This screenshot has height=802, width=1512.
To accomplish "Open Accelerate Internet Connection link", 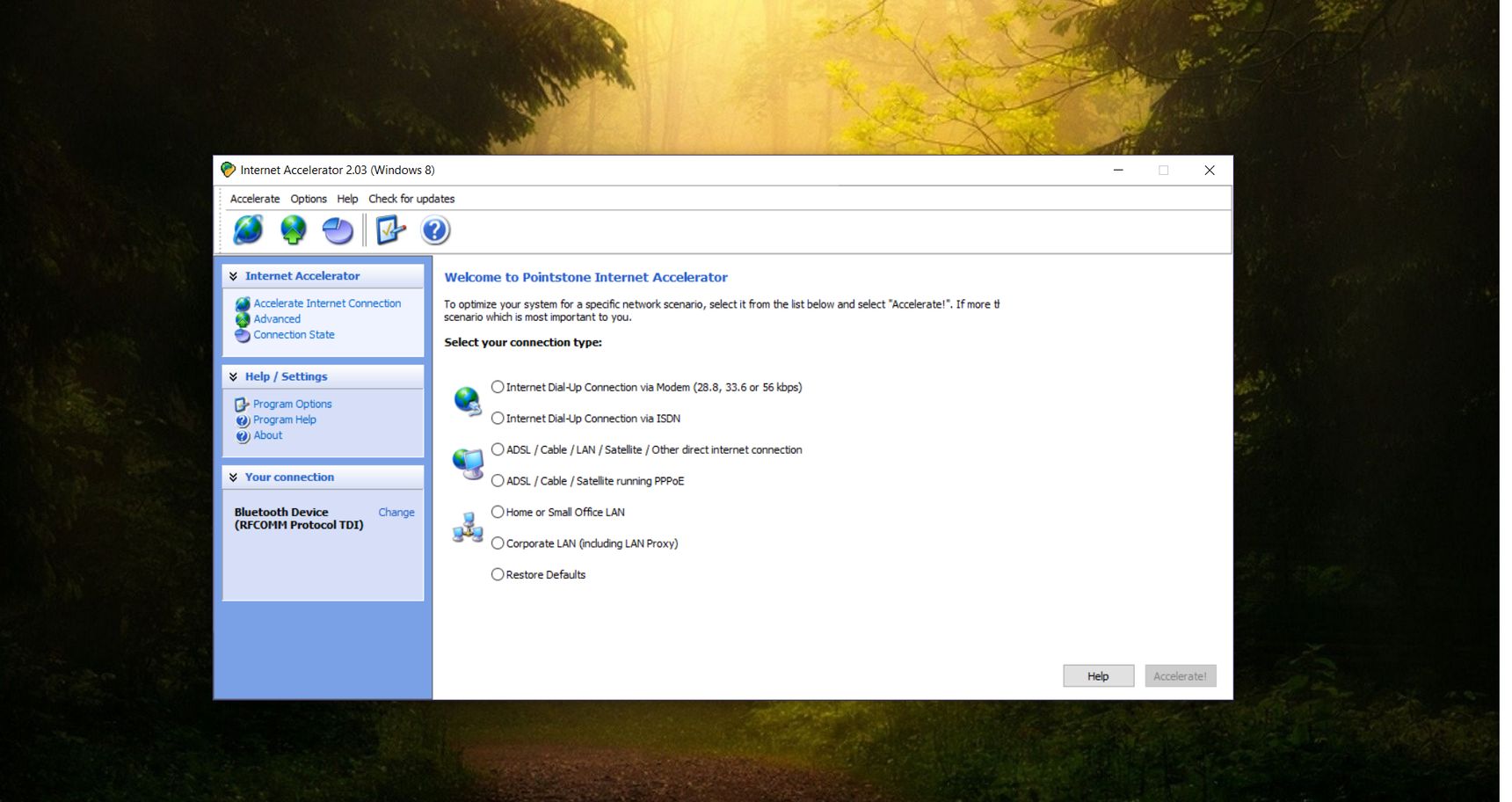I will pos(327,303).
